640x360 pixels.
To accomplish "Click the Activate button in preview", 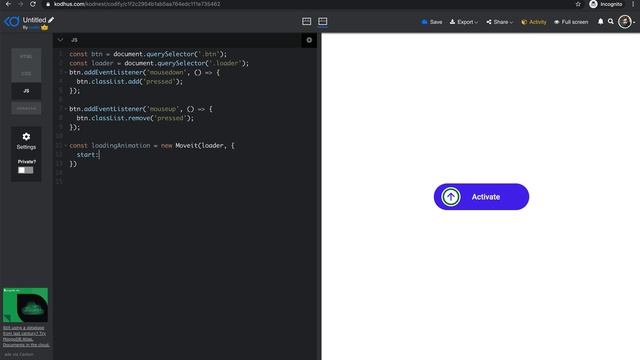I will 481,197.
